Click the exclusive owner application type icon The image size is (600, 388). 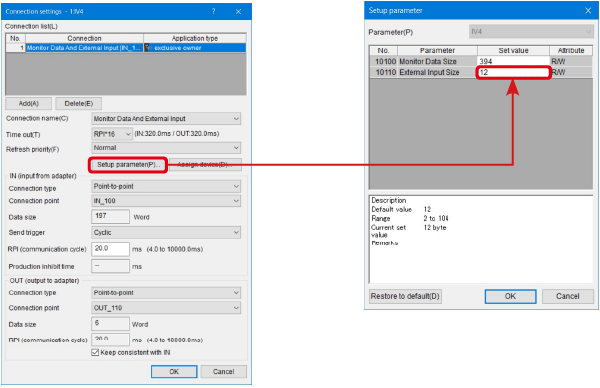[x=148, y=48]
